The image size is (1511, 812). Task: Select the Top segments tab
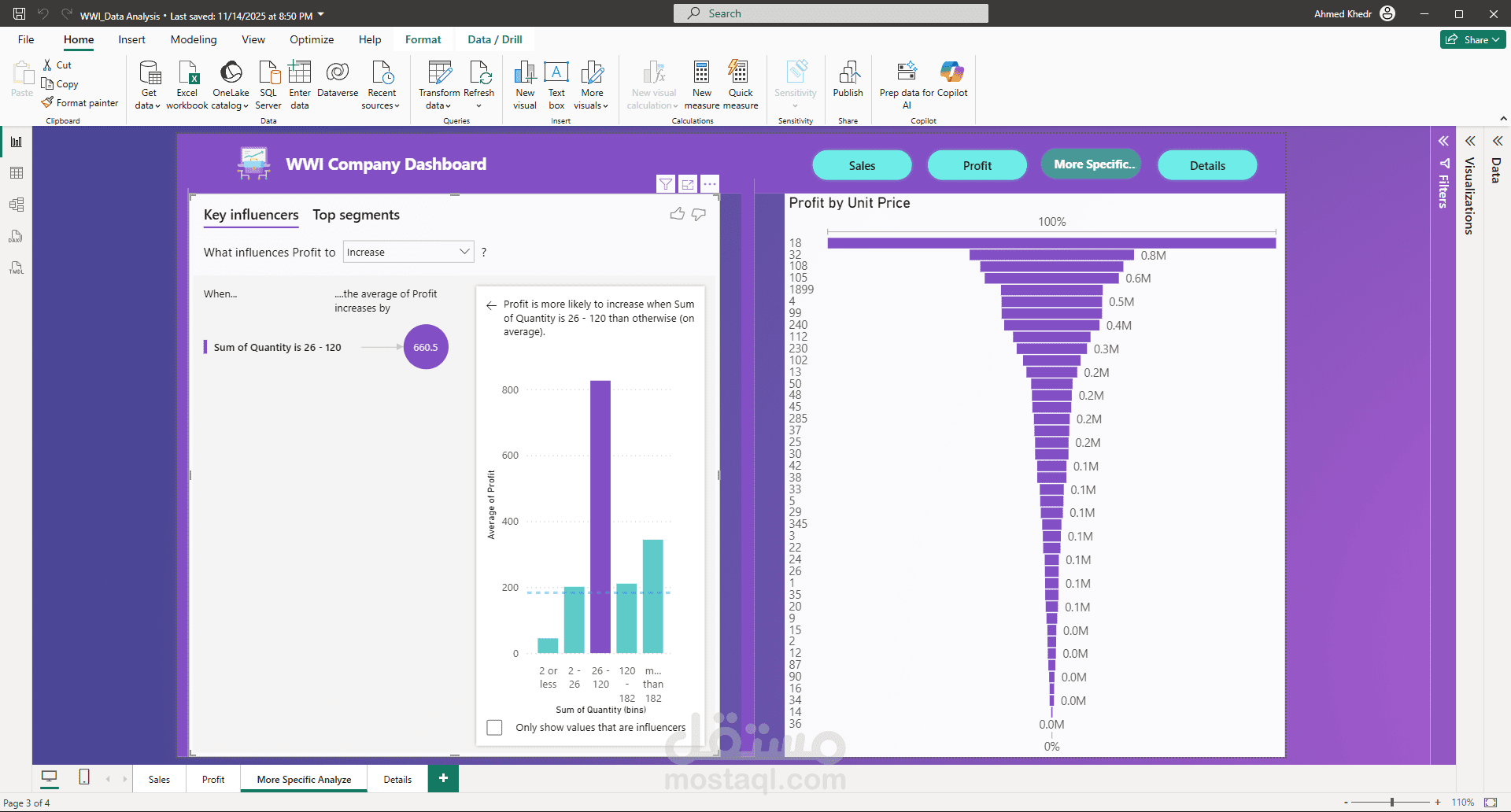tap(356, 215)
